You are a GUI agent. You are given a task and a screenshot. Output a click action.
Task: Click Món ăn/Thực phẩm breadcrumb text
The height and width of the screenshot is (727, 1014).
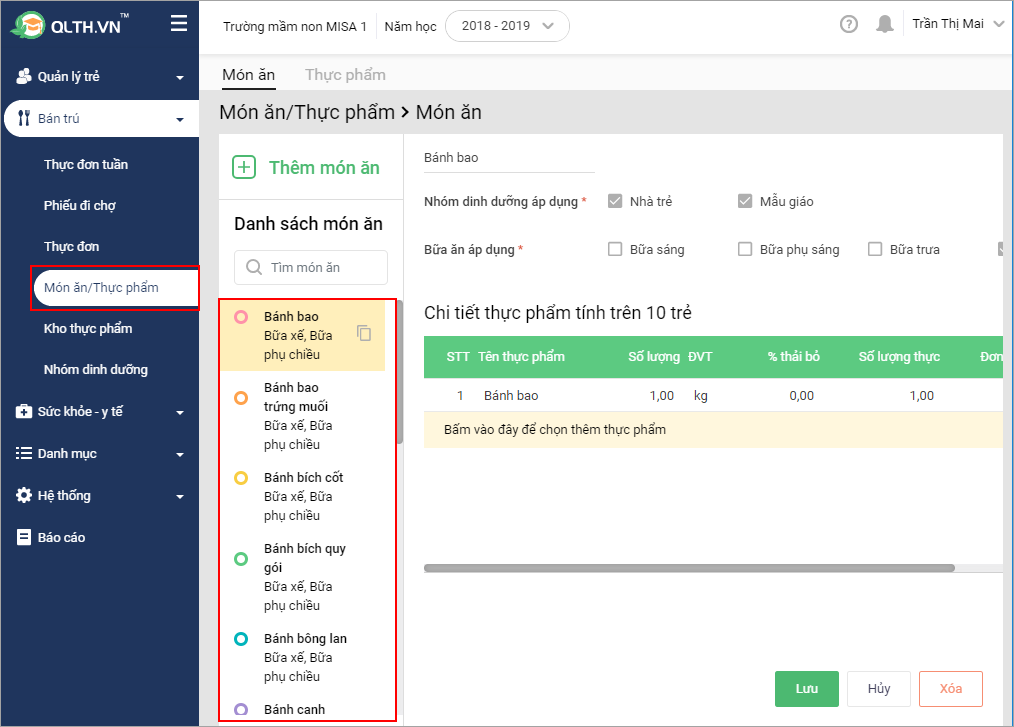click(x=307, y=112)
